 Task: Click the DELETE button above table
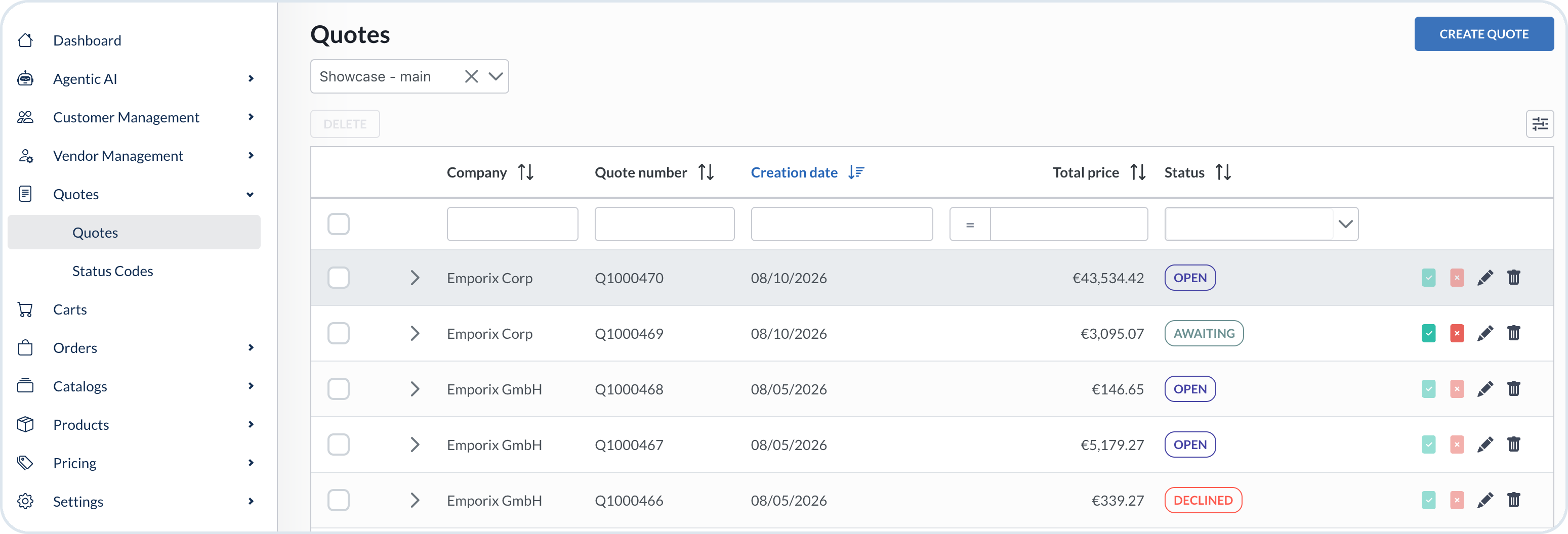[x=345, y=124]
